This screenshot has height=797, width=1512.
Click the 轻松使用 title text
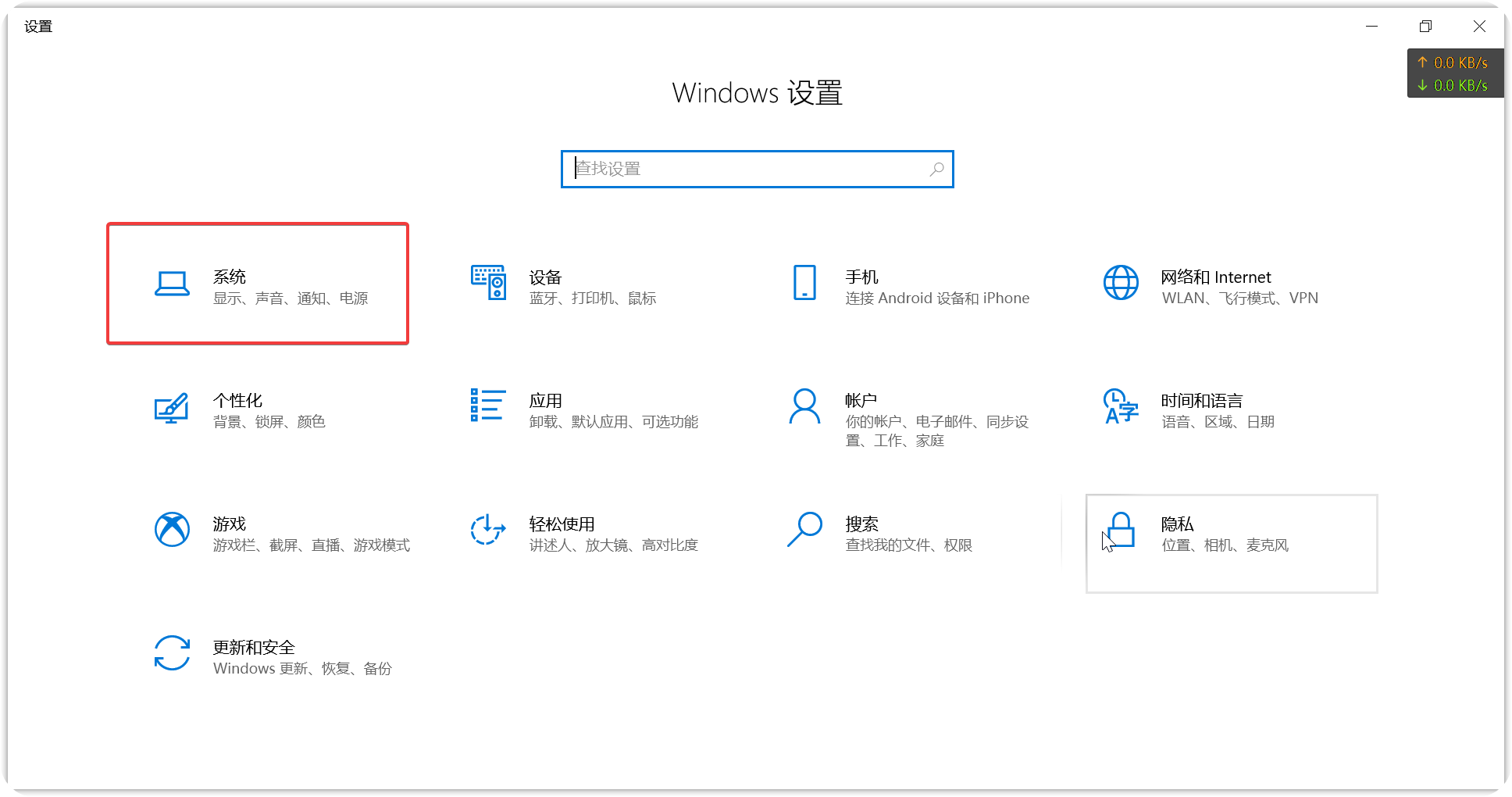562,524
